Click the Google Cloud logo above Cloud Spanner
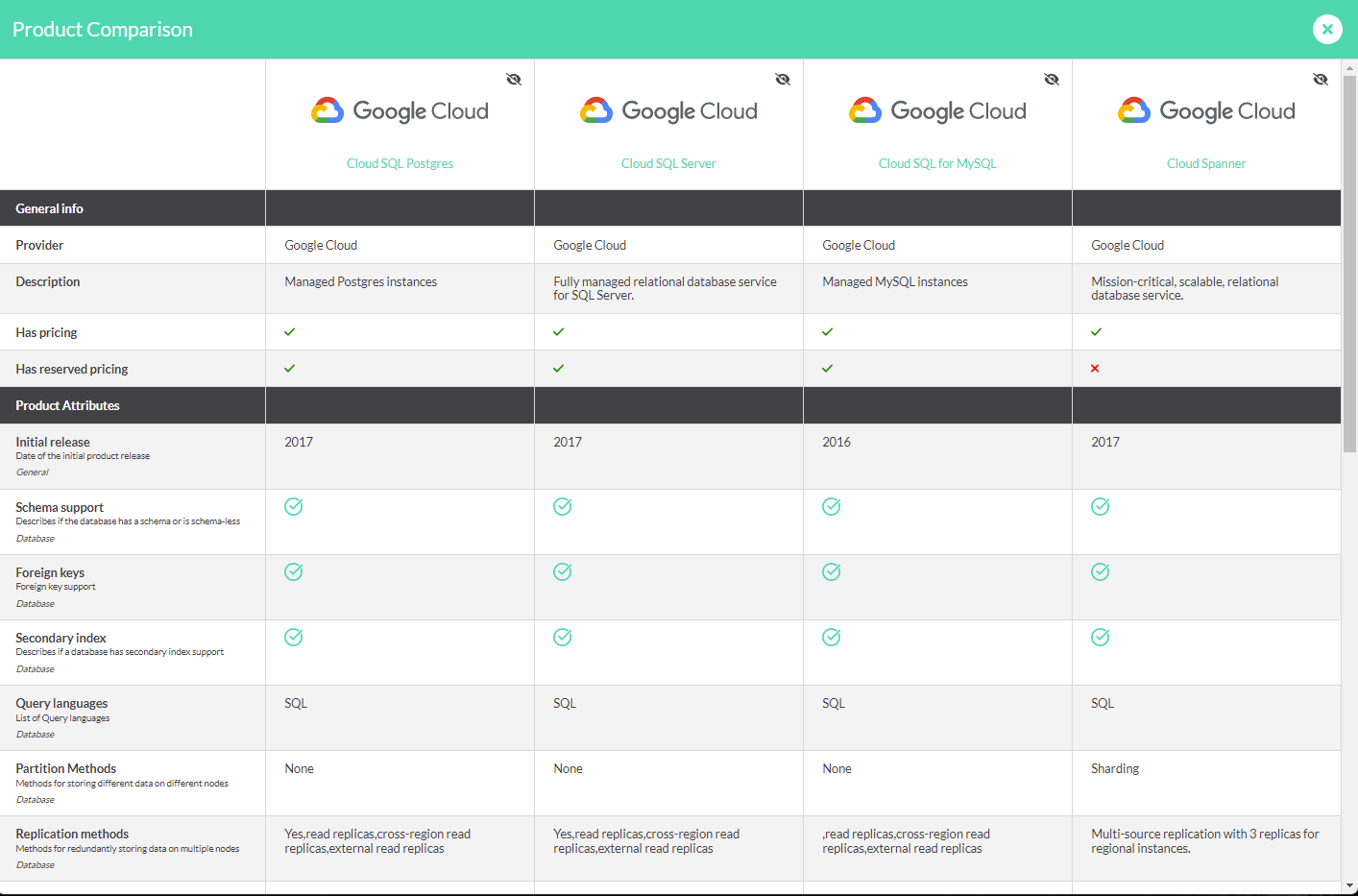1358x896 pixels. pyautogui.click(x=1206, y=111)
